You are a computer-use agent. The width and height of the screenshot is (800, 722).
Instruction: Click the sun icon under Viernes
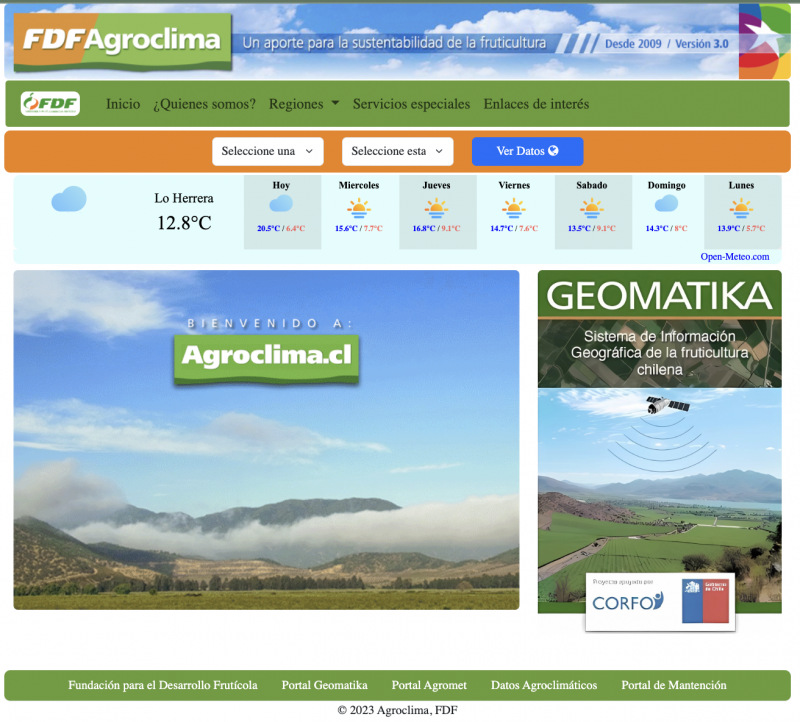[x=514, y=208]
